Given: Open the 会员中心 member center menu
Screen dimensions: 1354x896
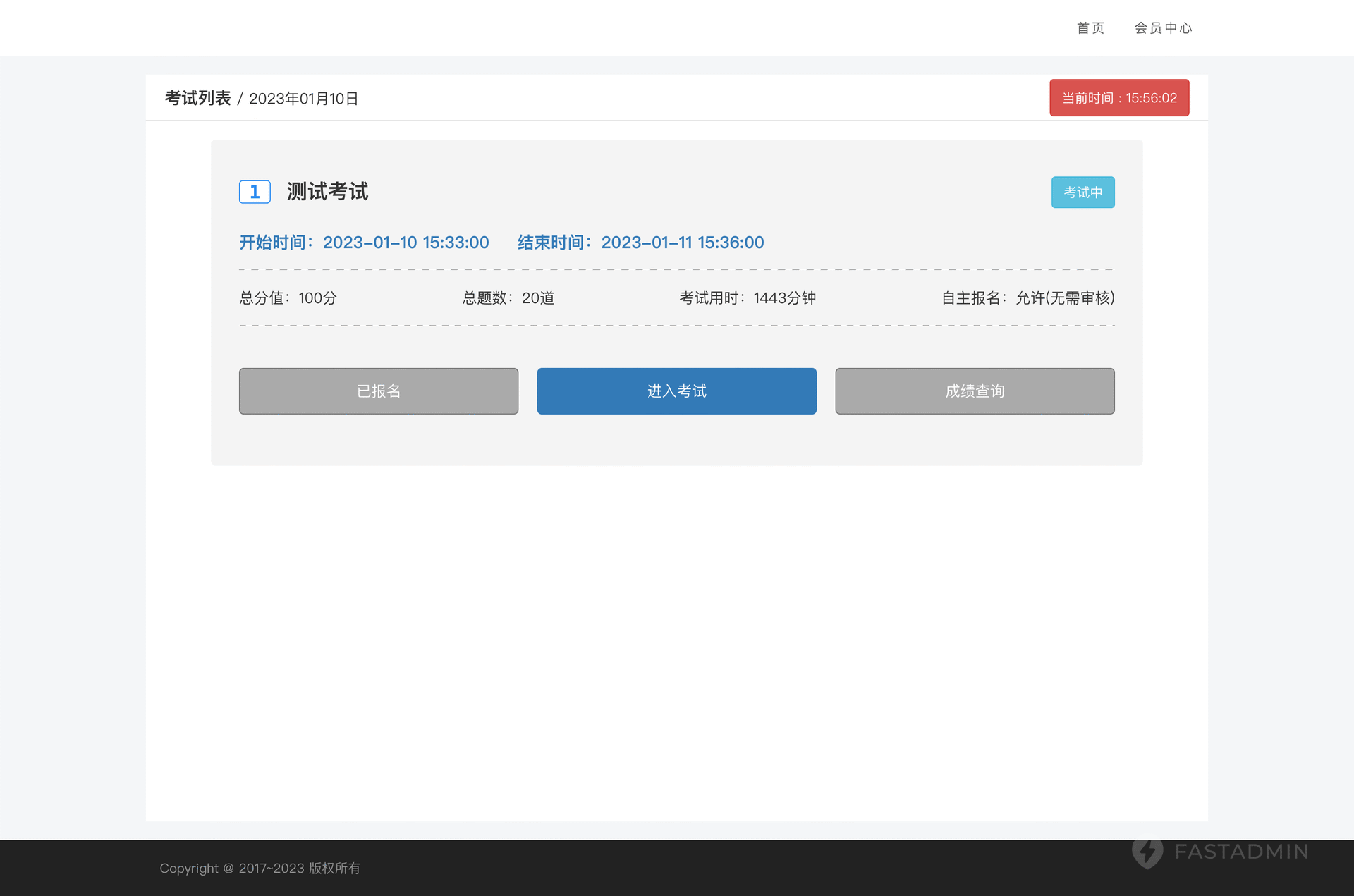Looking at the screenshot, I should tap(1163, 28).
